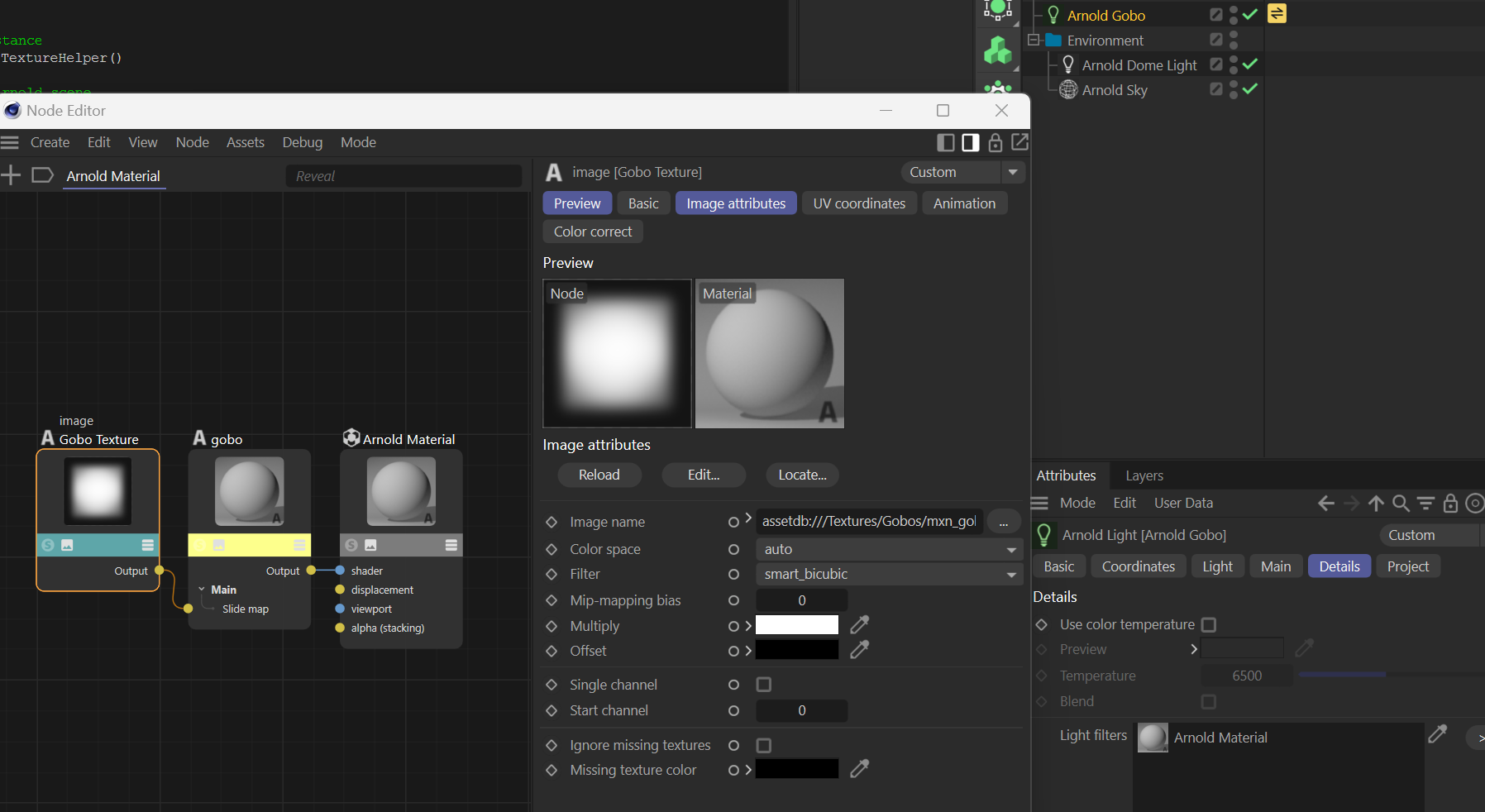
Task: Click the Edit... image button
Action: pyautogui.click(x=704, y=475)
